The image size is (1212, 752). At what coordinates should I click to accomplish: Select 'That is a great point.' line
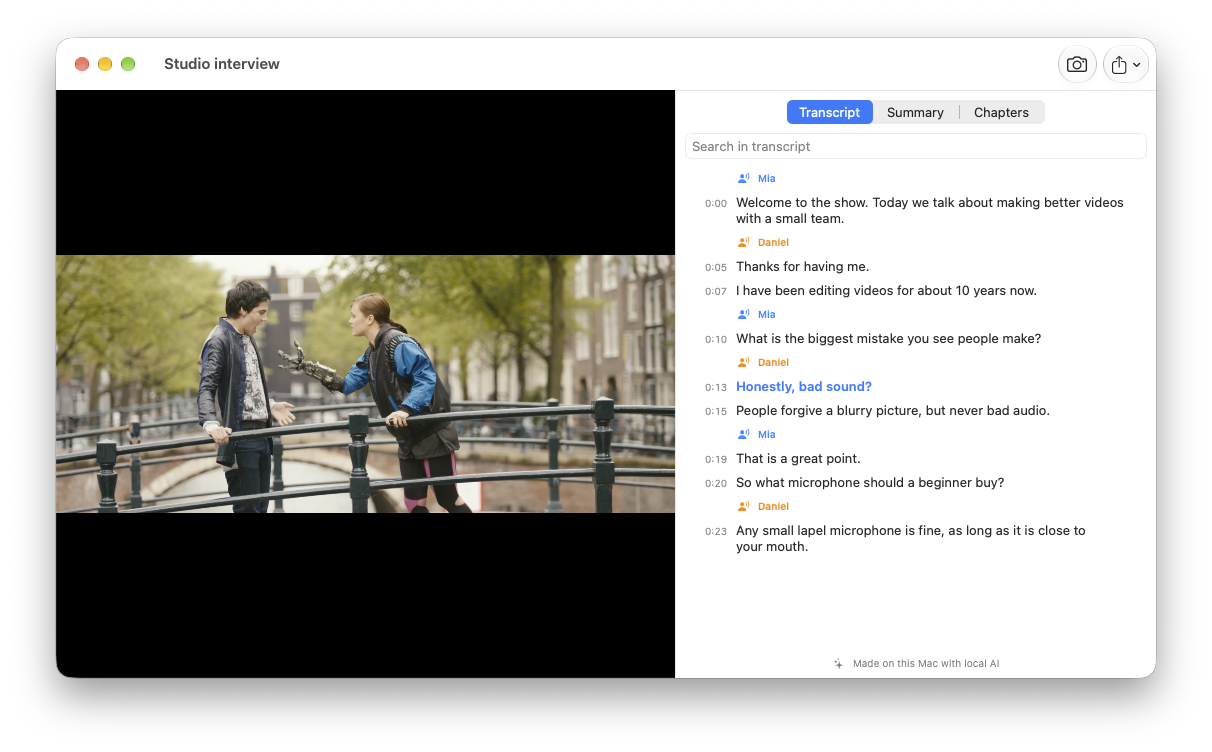point(798,458)
